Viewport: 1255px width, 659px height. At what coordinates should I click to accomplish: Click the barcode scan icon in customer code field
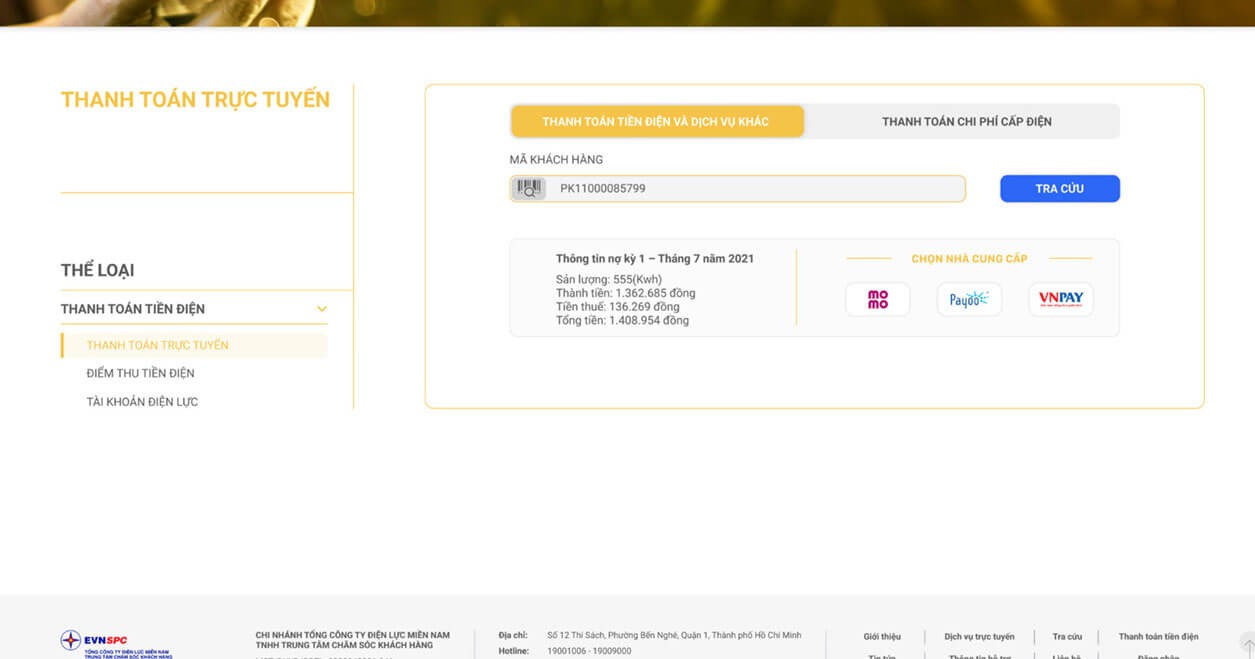pos(528,188)
